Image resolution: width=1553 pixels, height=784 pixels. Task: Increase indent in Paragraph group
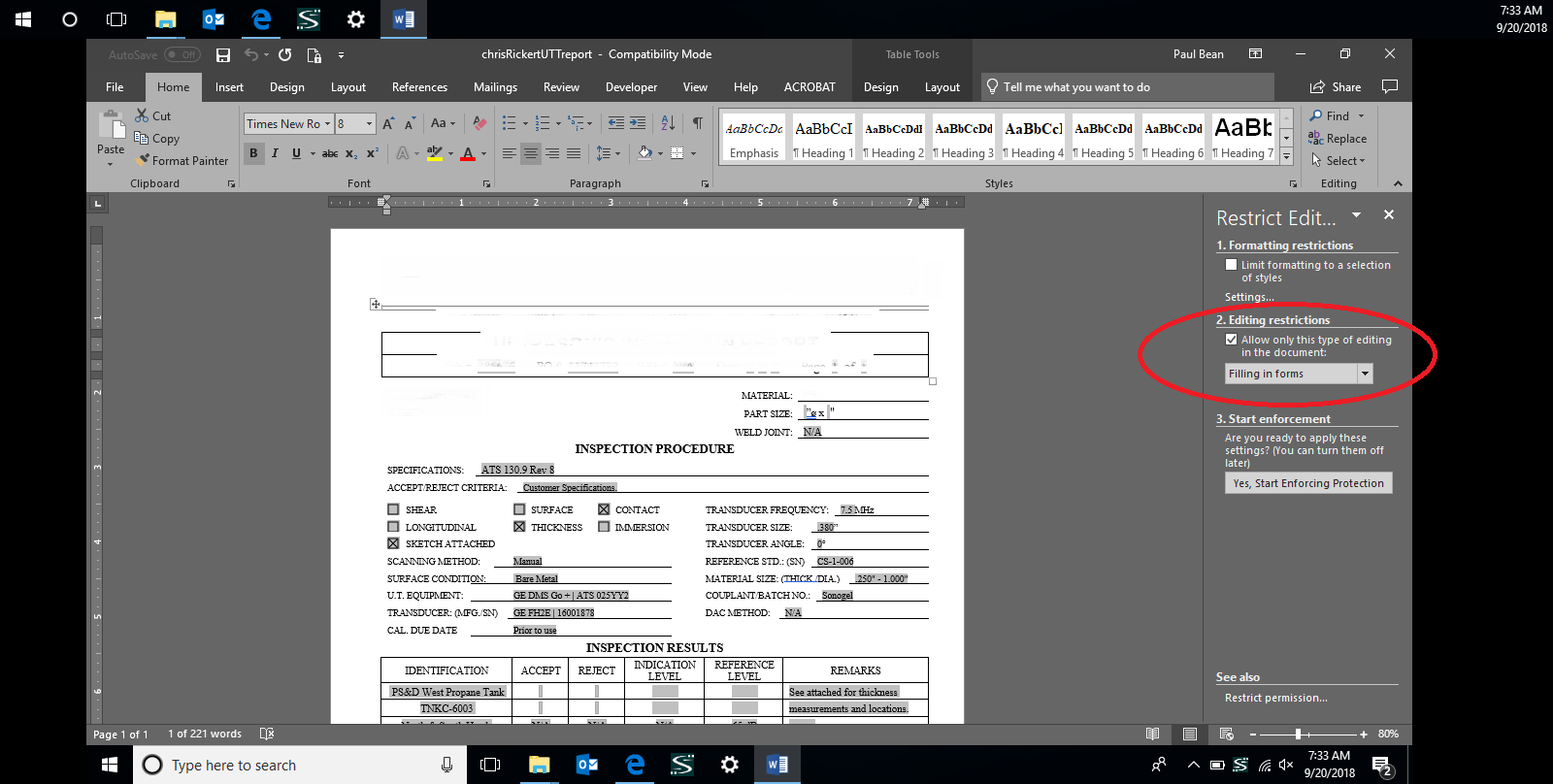pyautogui.click(x=638, y=123)
